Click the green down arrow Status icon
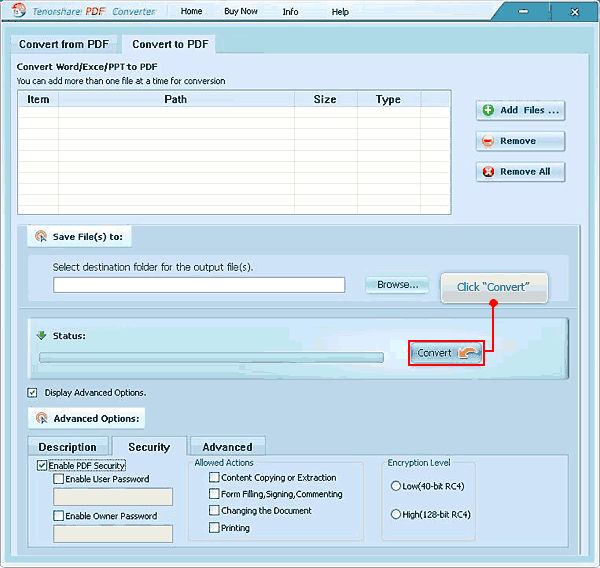600x568 pixels. 41,336
